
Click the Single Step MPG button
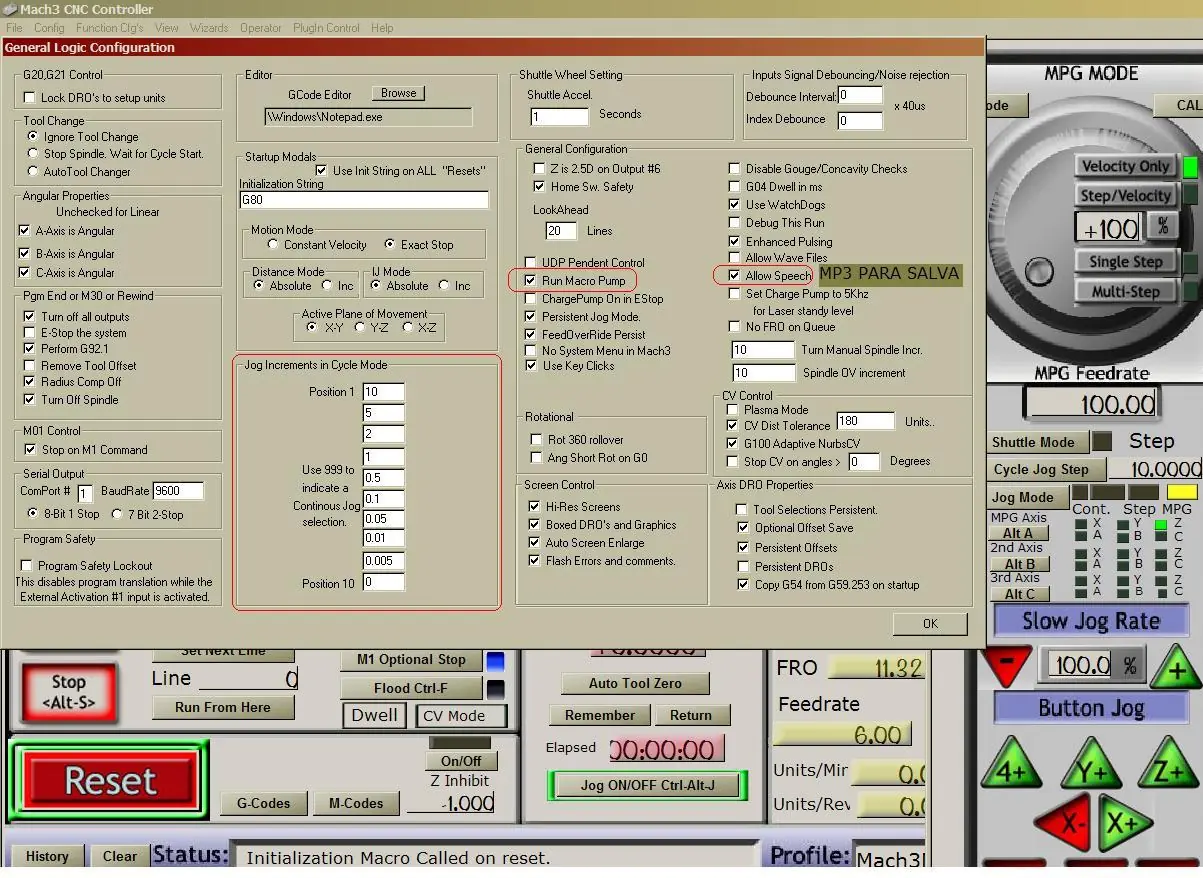[1126, 261]
